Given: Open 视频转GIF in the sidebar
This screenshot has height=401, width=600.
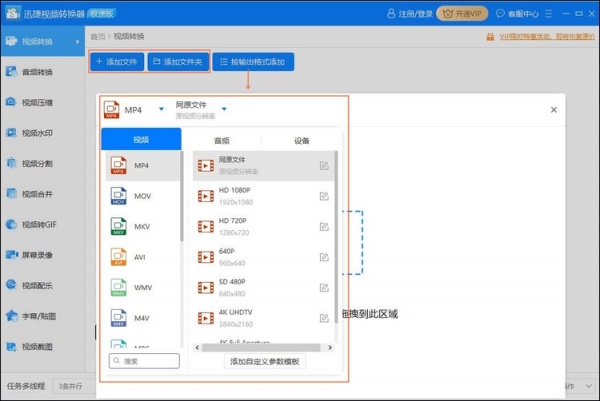Looking at the screenshot, I should (42, 225).
